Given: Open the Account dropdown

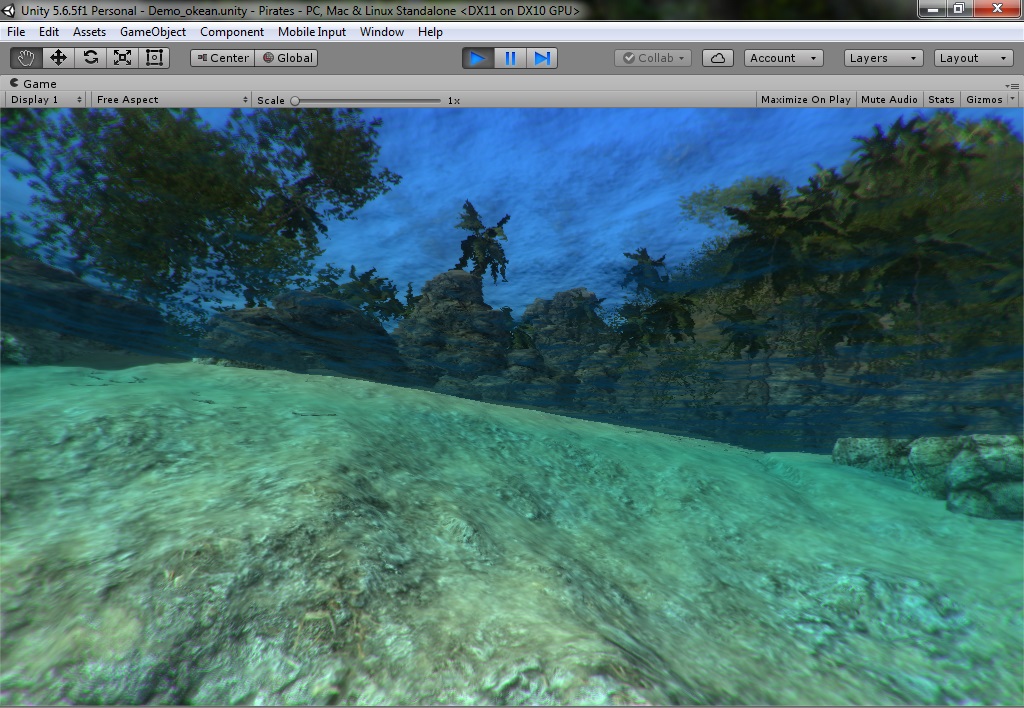Looking at the screenshot, I should click(x=784, y=58).
